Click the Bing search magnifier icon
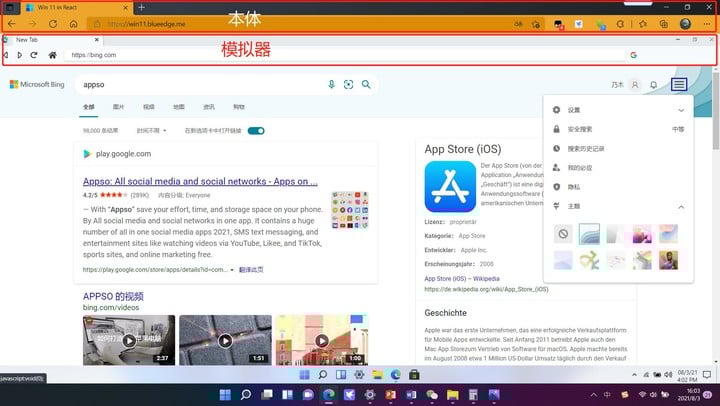 pyautogui.click(x=366, y=85)
